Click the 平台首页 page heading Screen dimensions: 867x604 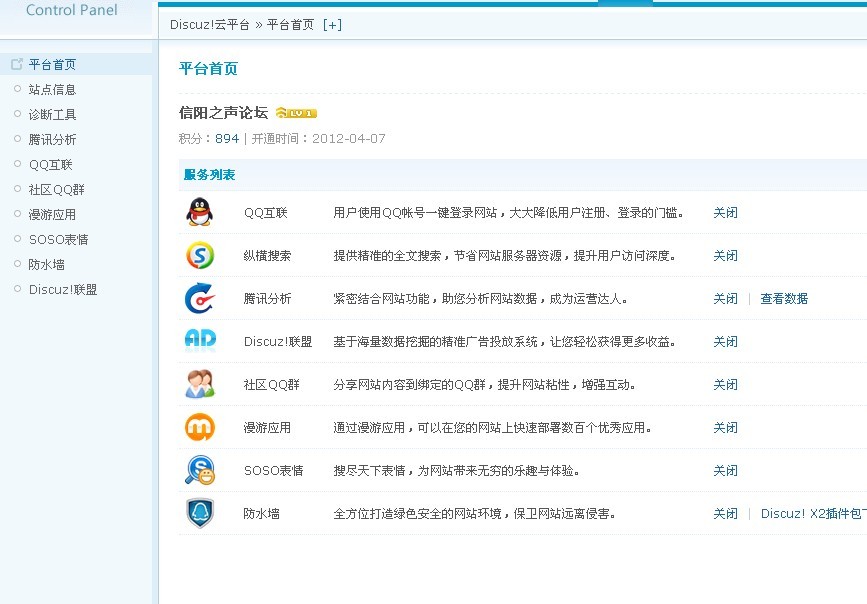click(x=208, y=69)
